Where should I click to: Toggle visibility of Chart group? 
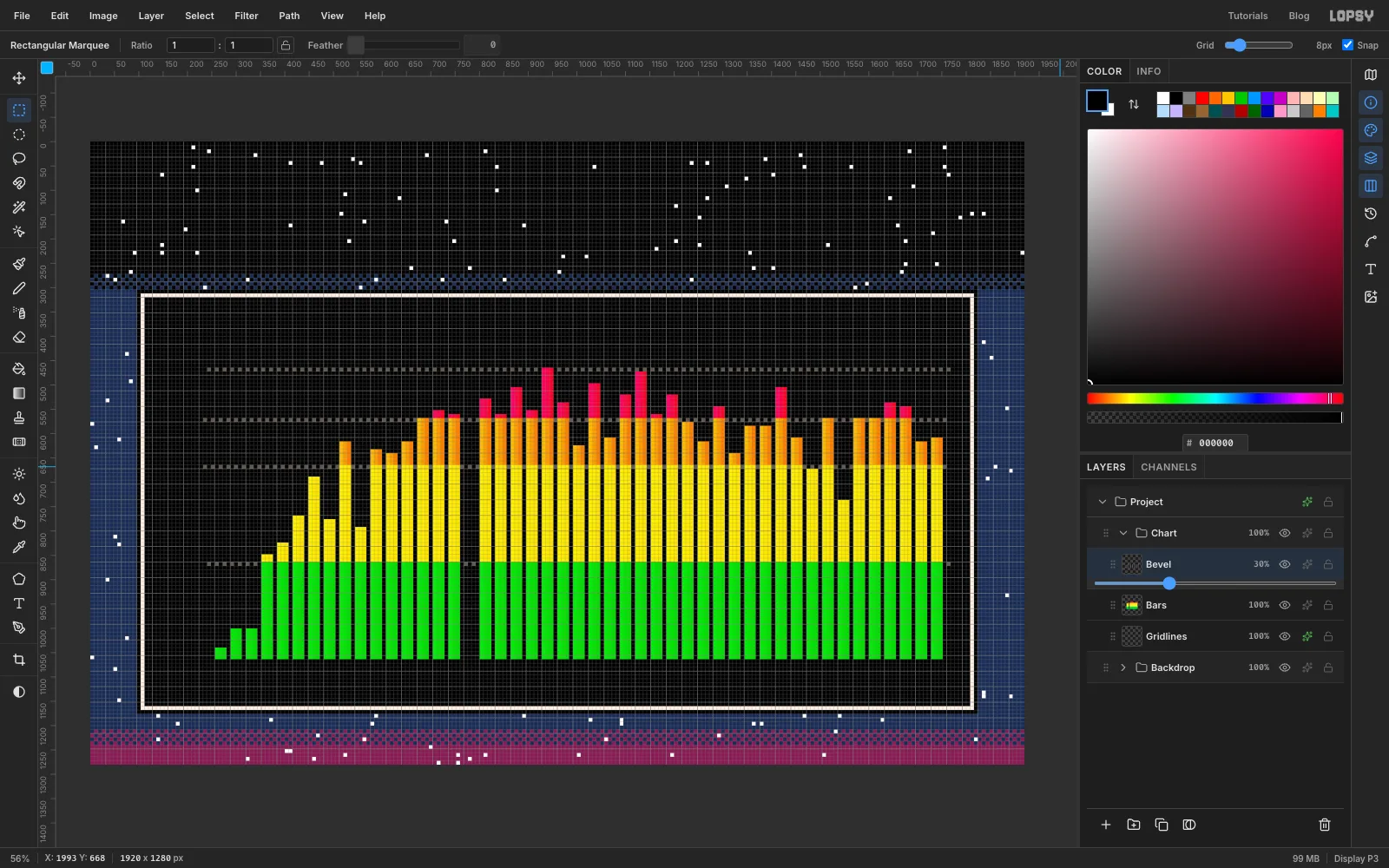(1285, 533)
